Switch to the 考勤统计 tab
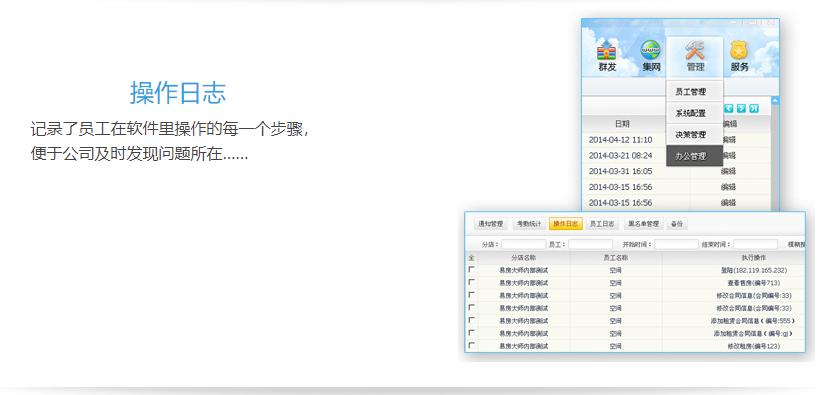 pyautogui.click(x=528, y=224)
